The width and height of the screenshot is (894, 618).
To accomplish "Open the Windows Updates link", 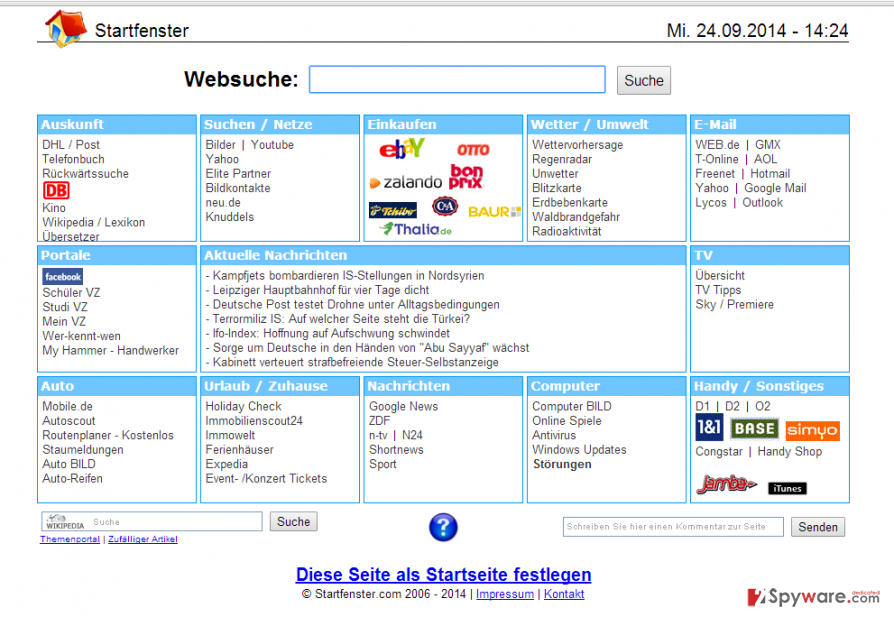I will coord(579,449).
